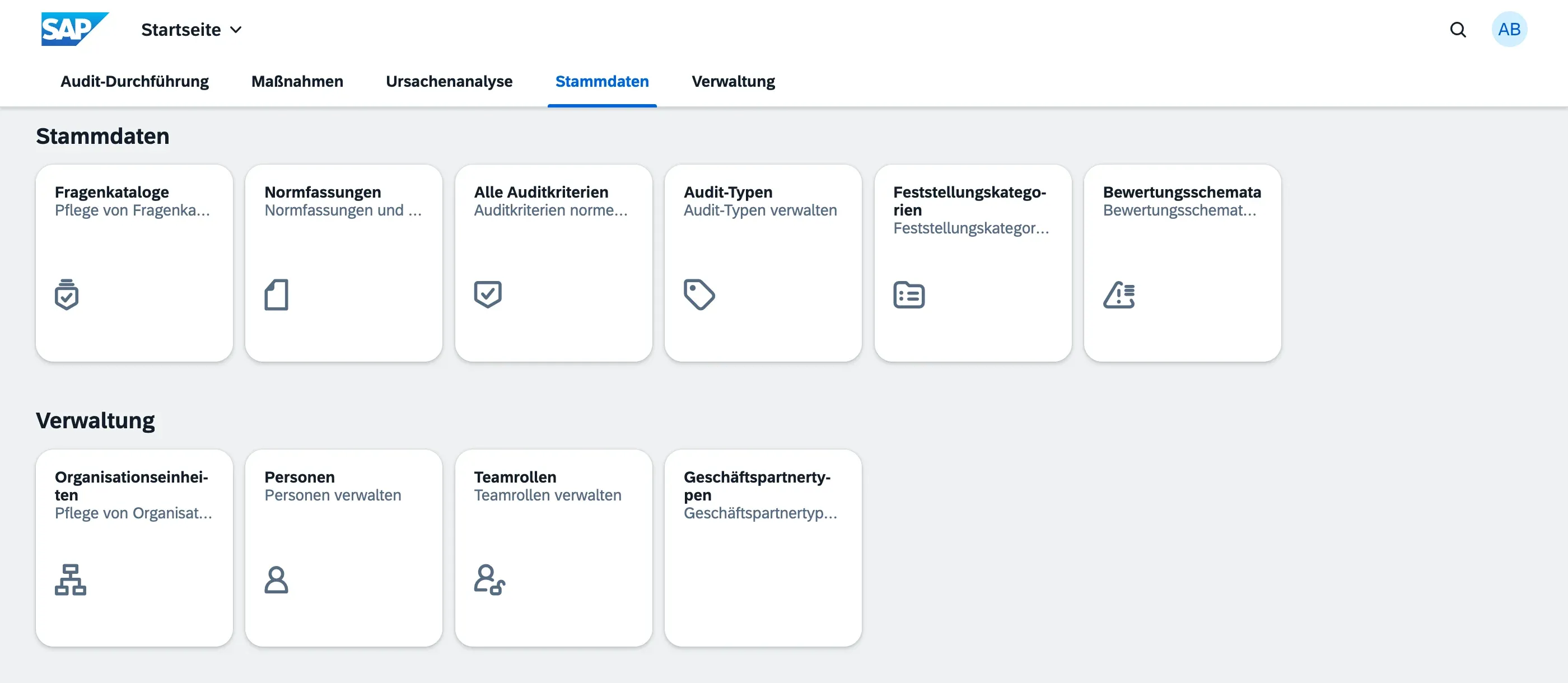Select the Stammdaten tab

602,81
